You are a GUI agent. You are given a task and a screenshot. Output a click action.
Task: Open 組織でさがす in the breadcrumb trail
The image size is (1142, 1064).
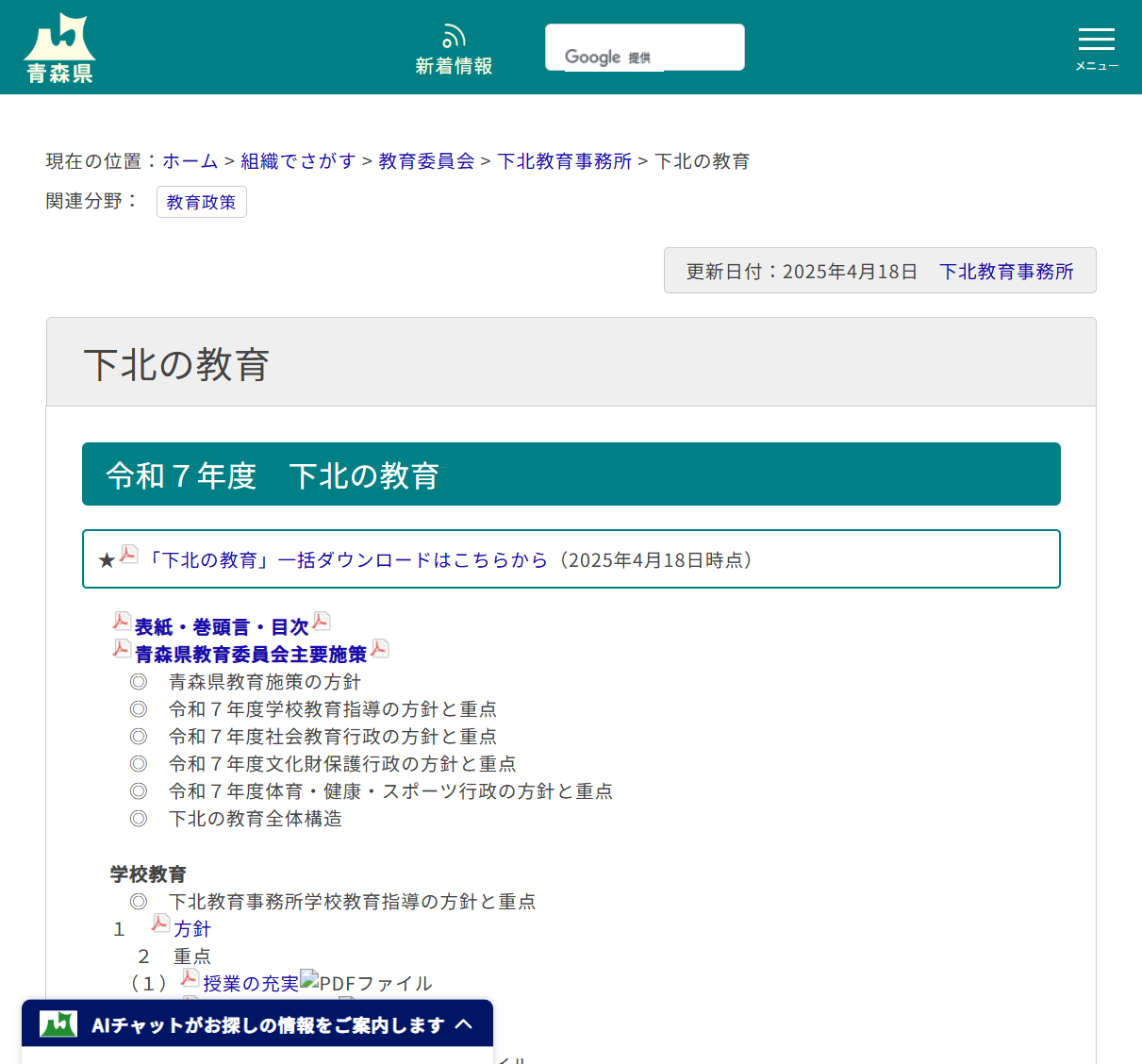(297, 160)
